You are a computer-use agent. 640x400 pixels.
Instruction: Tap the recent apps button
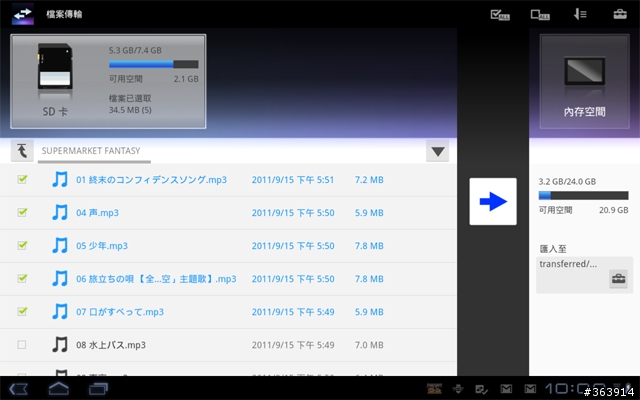pos(98,389)
